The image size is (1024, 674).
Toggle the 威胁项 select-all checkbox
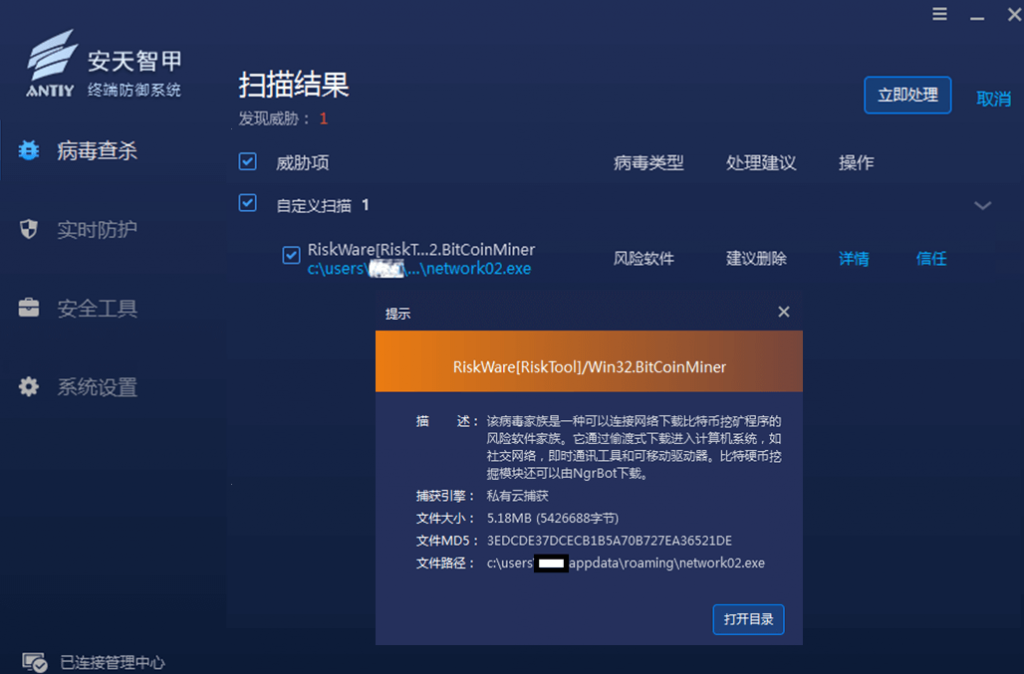[248, 162]
